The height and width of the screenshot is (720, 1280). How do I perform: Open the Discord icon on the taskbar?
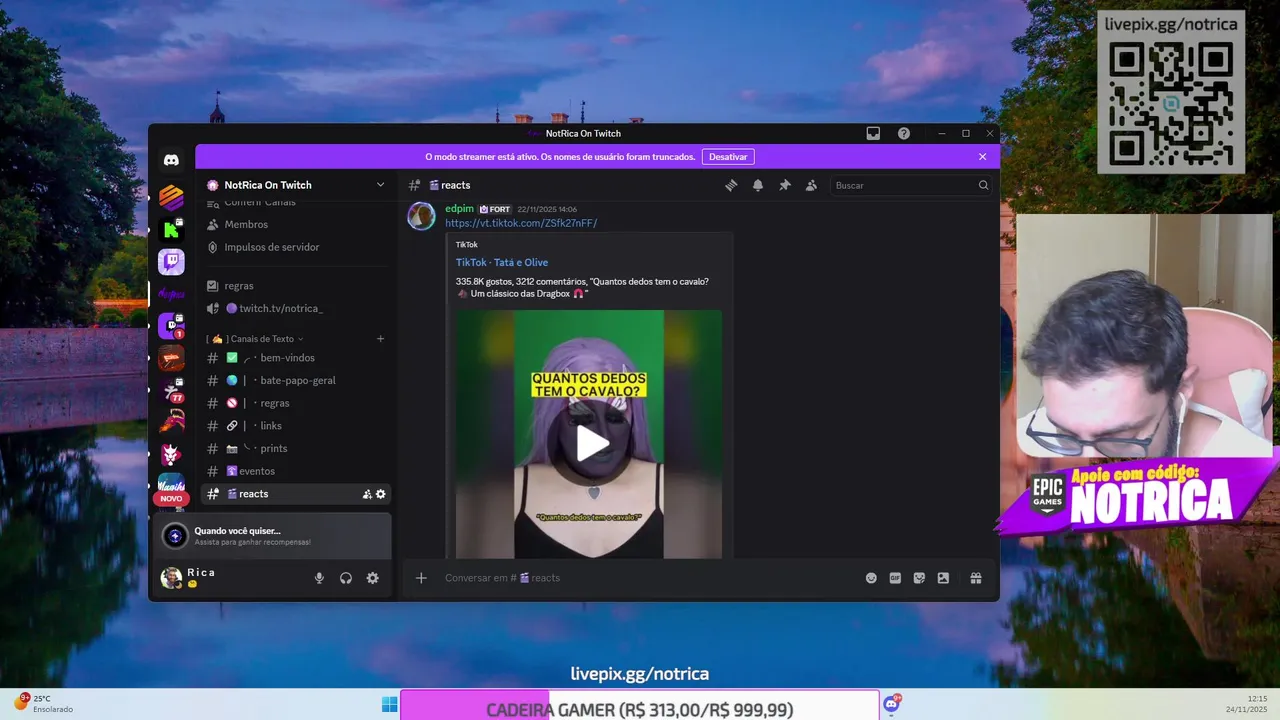click(891, 704)
